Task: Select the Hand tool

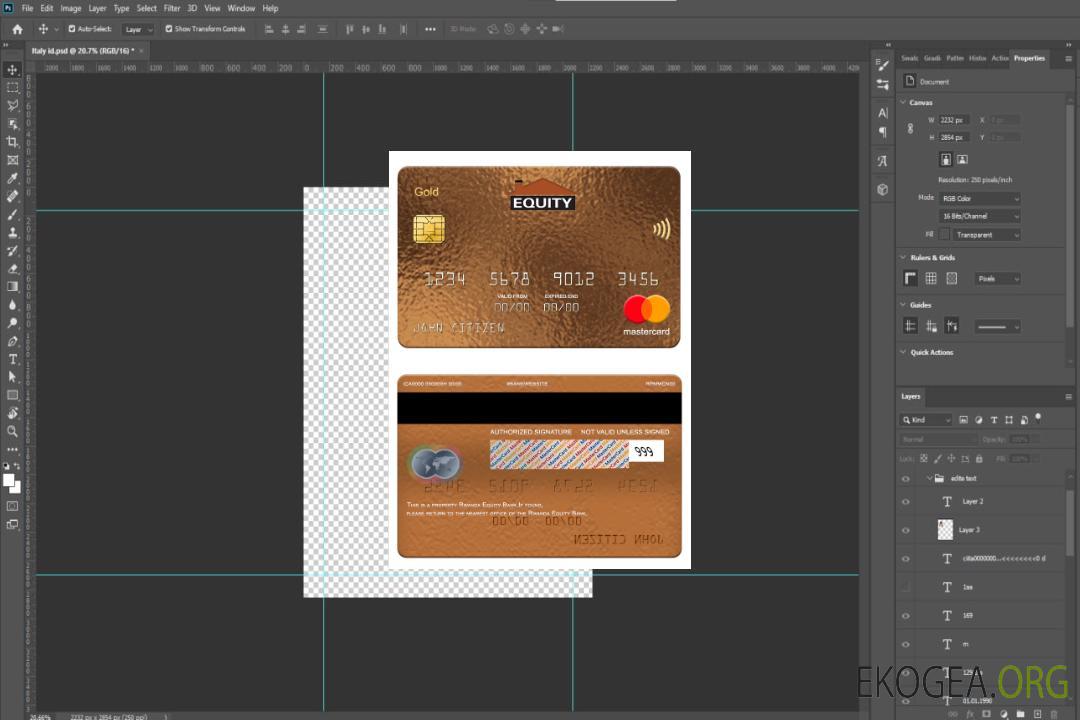Action: [12, 413]
